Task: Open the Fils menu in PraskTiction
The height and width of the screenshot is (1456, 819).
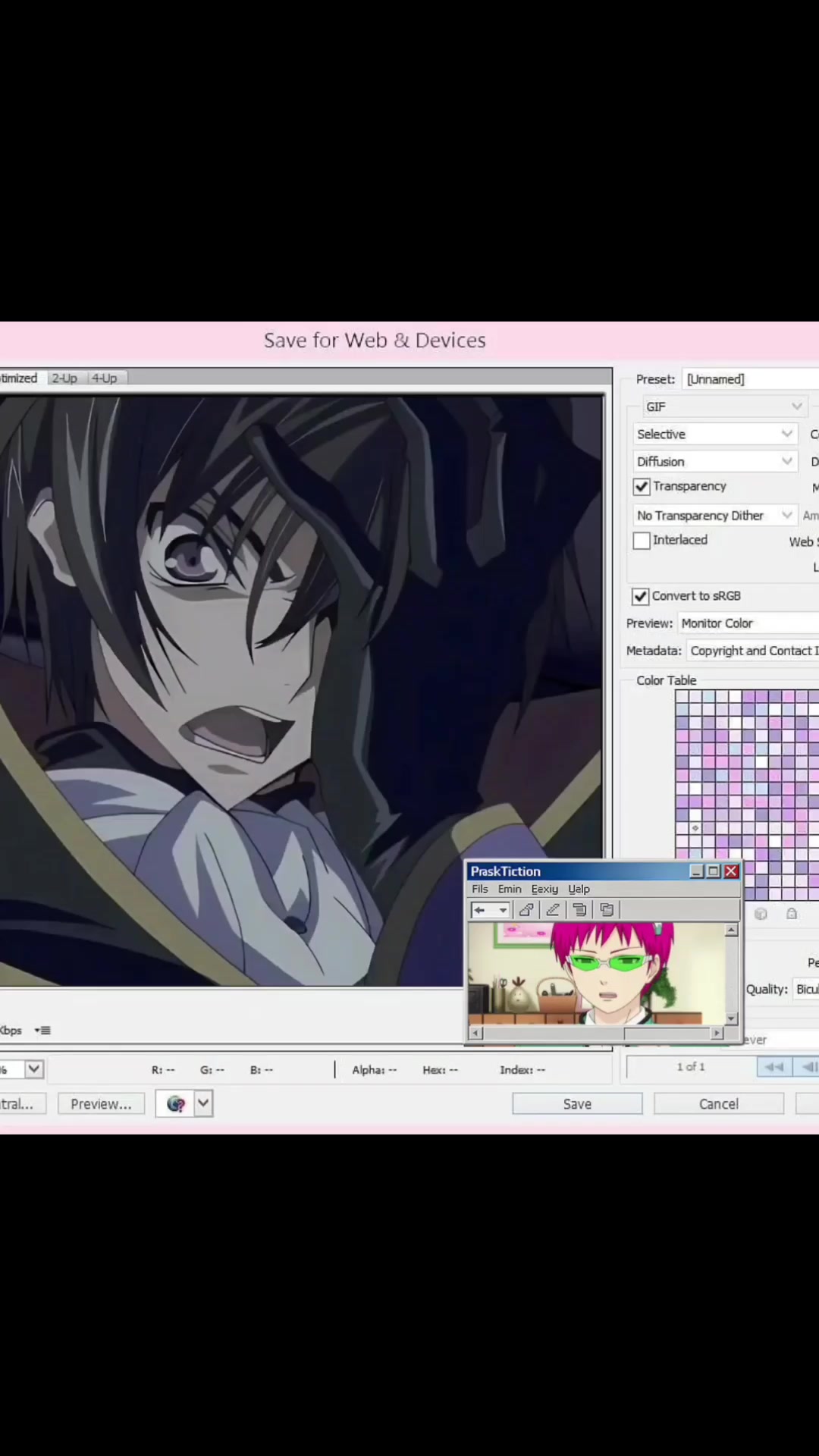Action: coord(480,889)
